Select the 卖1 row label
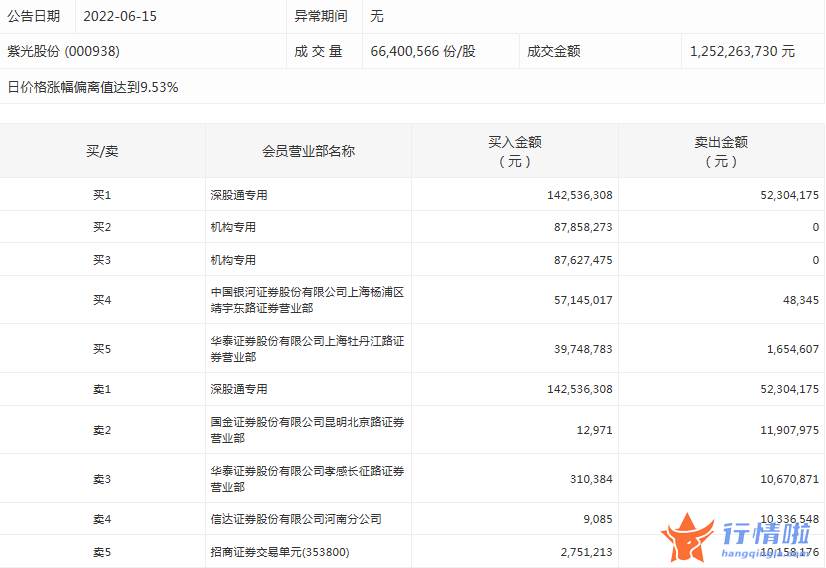826x568 pixels. click(102, 389)
